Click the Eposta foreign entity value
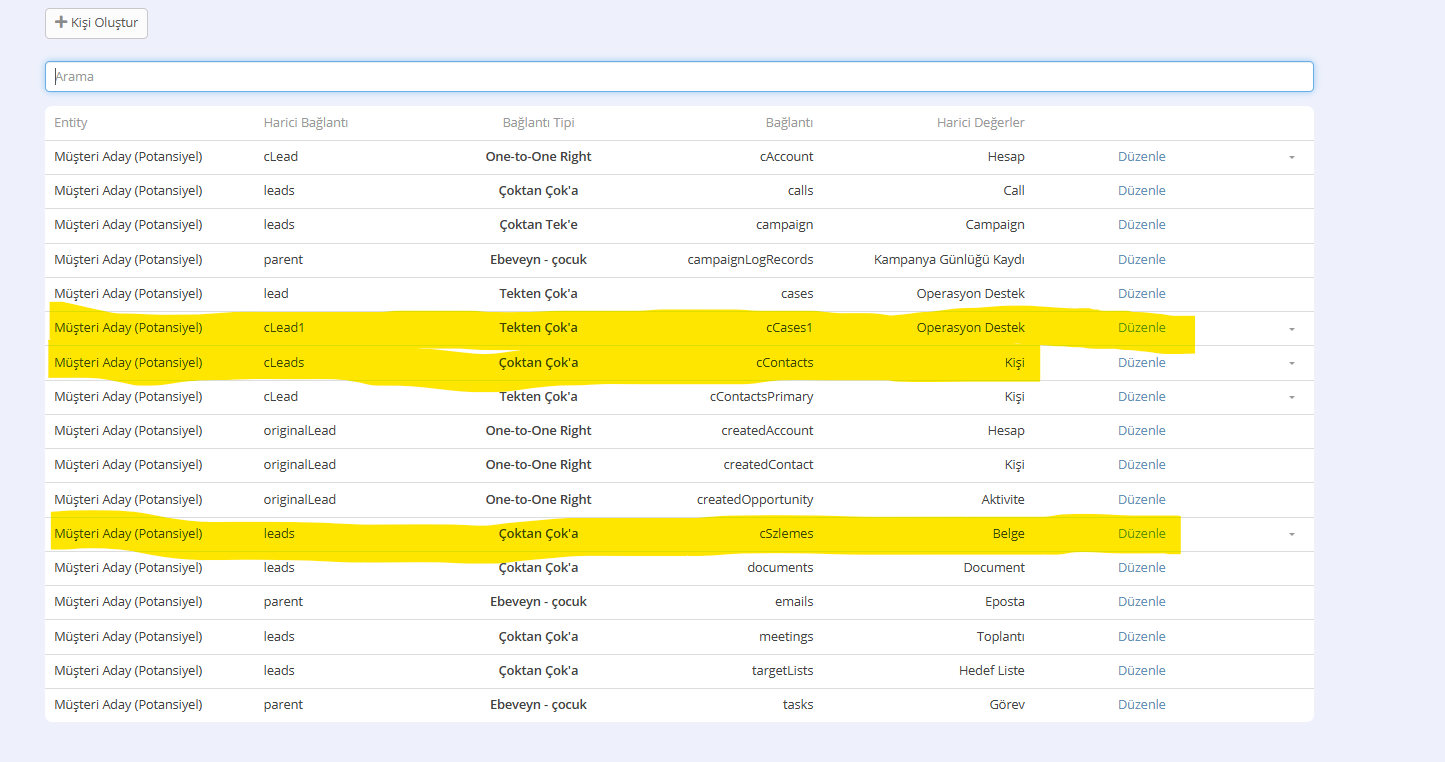This screenshot has height=762, width=1445. coord(1005,602)
